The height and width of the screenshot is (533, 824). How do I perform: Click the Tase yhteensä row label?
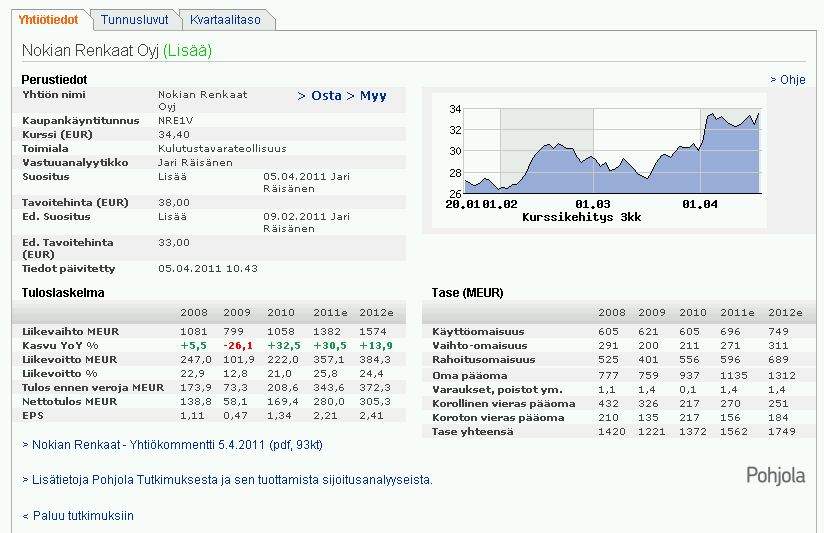click(x=473, y=432)
